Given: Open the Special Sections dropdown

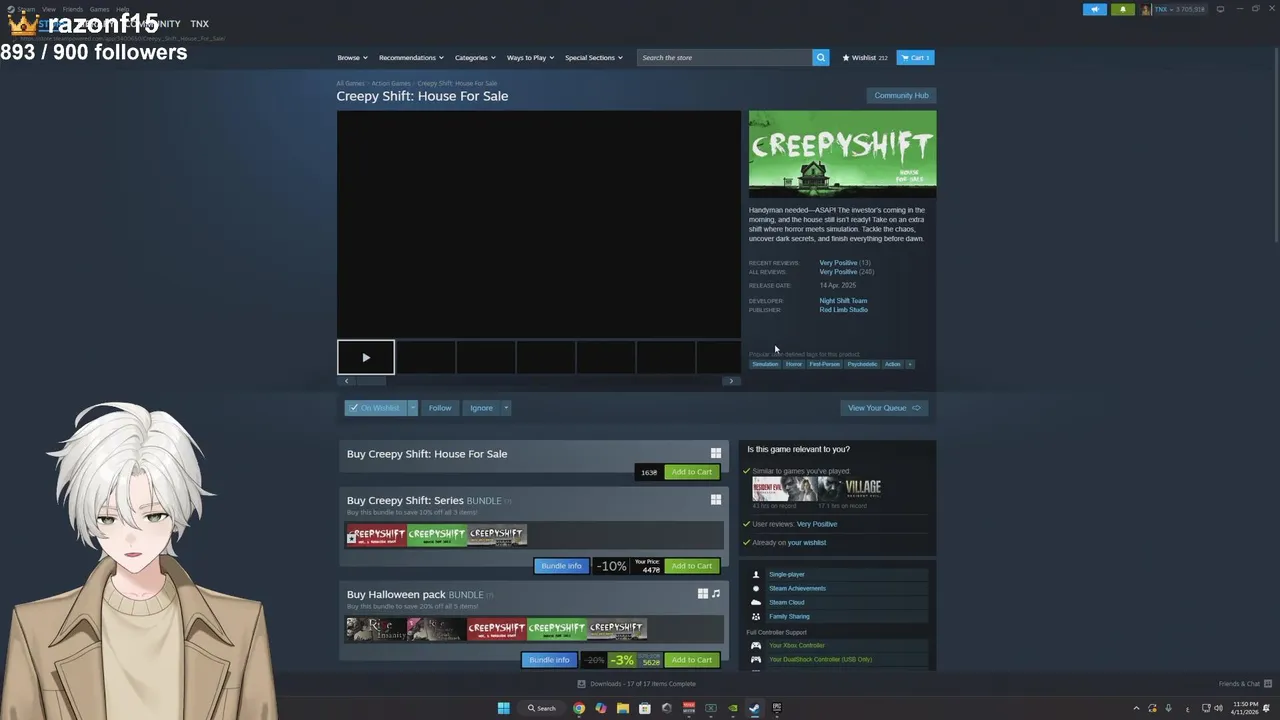Looking at the screenshot, I should (593, 58).
